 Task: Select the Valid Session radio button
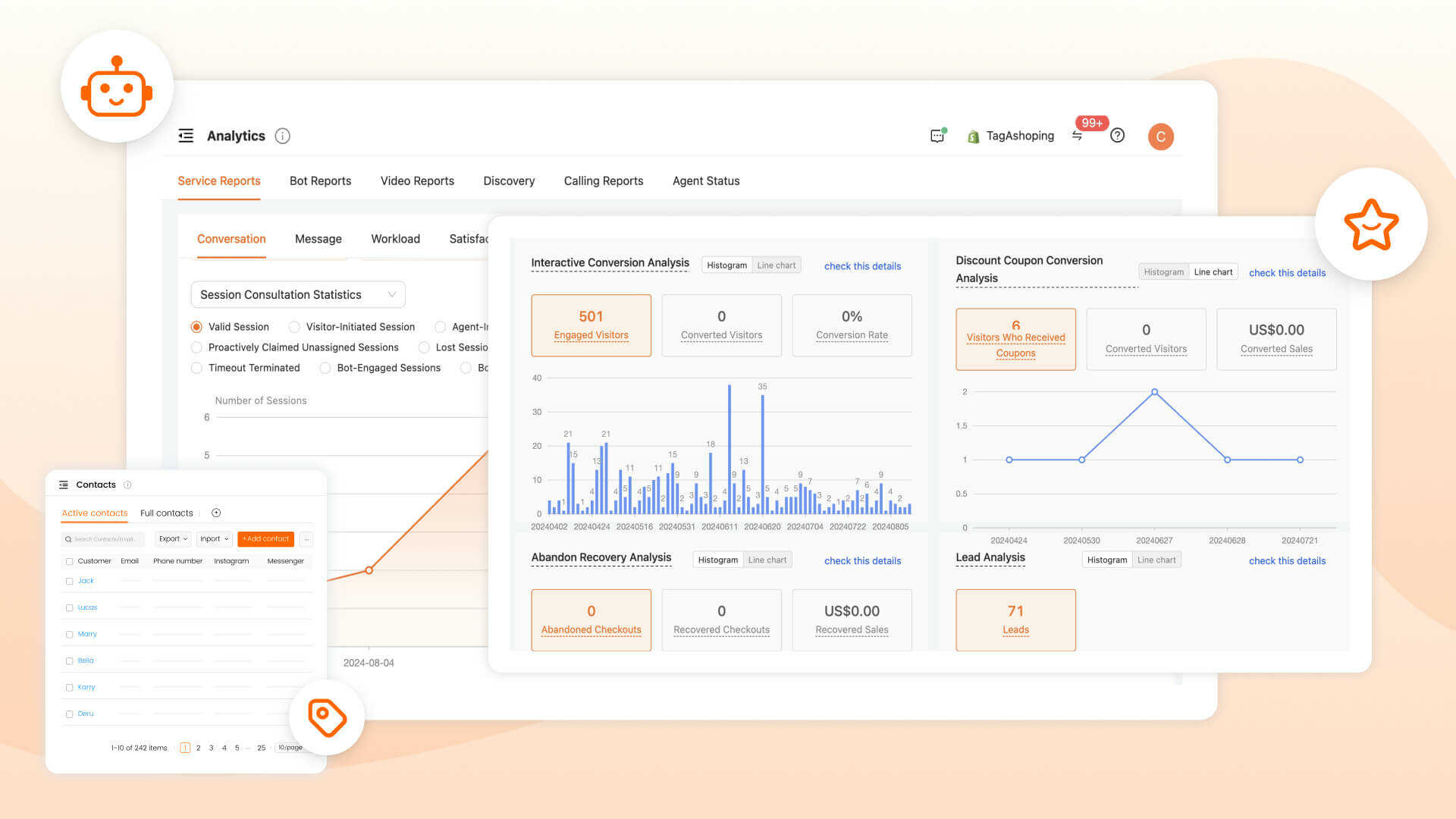coord(197,327)
